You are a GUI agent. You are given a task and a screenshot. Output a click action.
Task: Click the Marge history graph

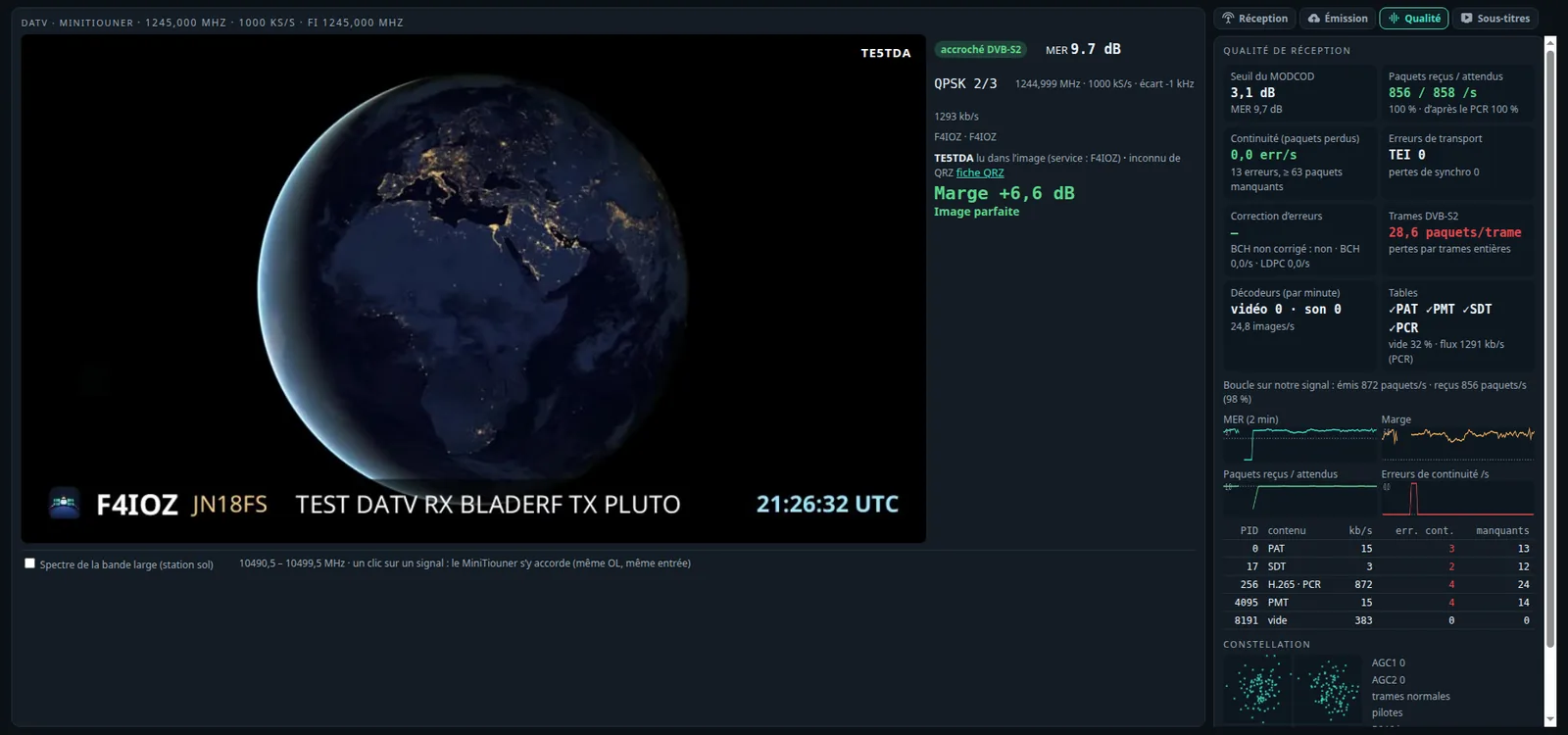pos(1458,445)
